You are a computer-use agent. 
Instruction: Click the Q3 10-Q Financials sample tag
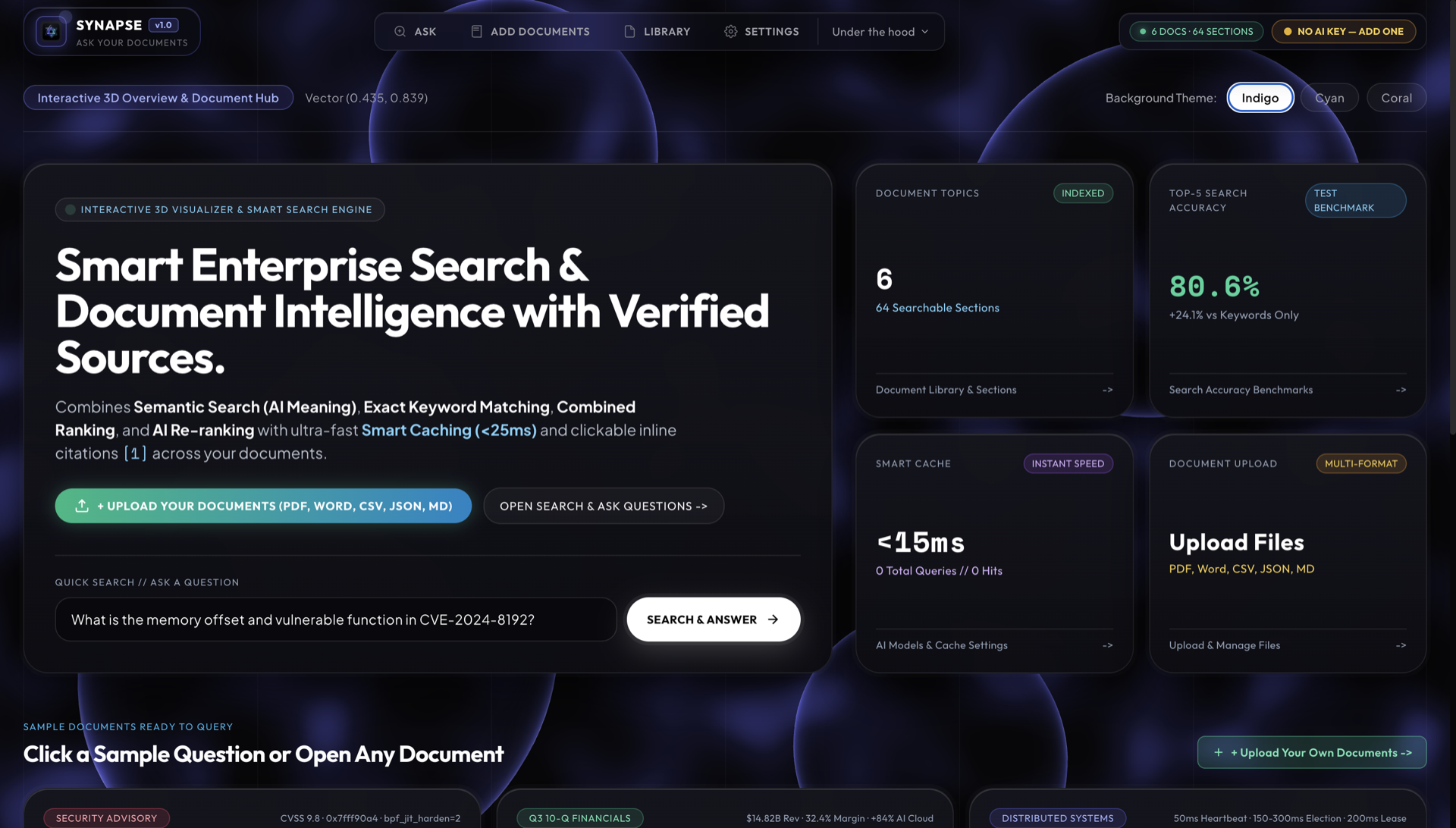tap(579, 818)
